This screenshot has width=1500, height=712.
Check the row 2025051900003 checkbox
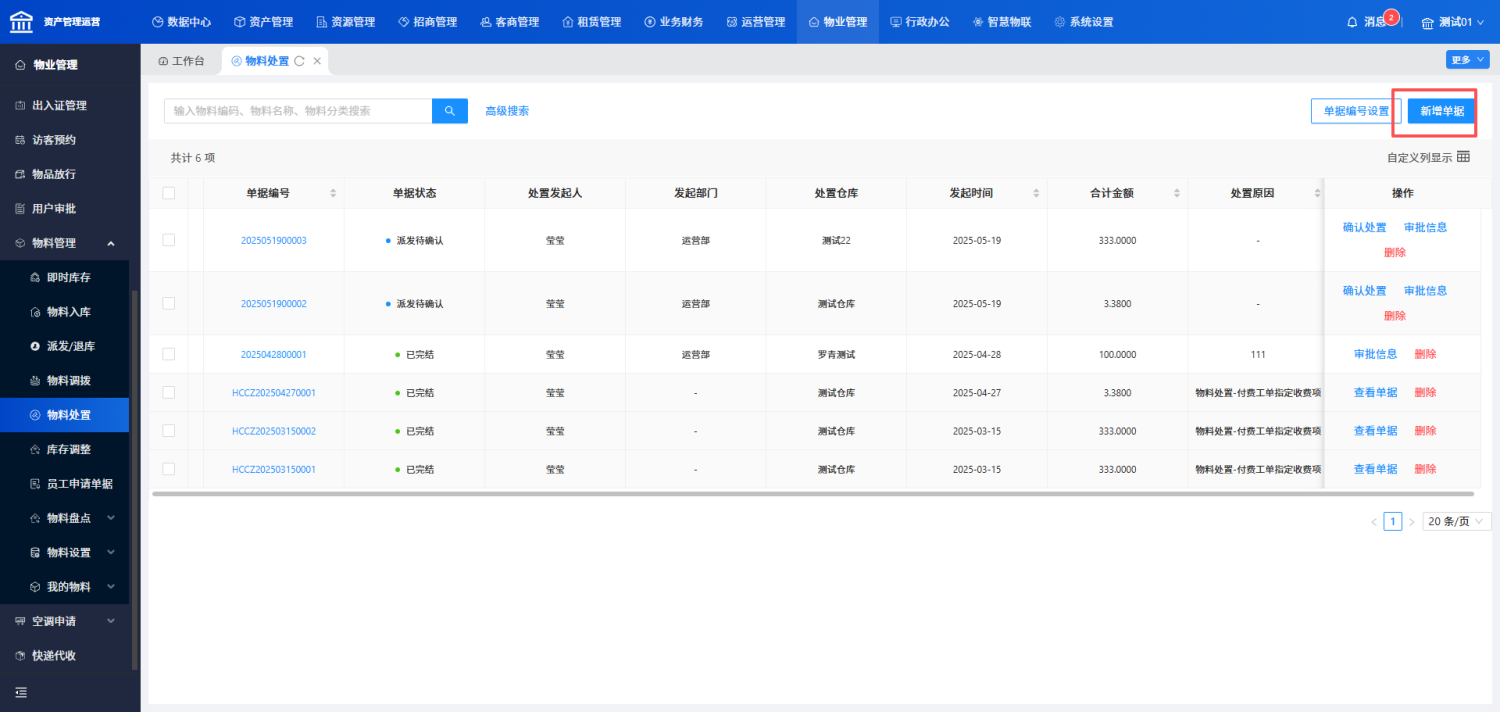point(169,240)
